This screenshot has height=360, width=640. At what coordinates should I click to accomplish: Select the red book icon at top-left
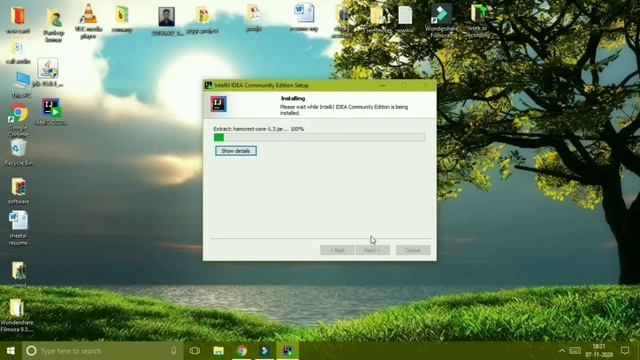click(18, 19)
